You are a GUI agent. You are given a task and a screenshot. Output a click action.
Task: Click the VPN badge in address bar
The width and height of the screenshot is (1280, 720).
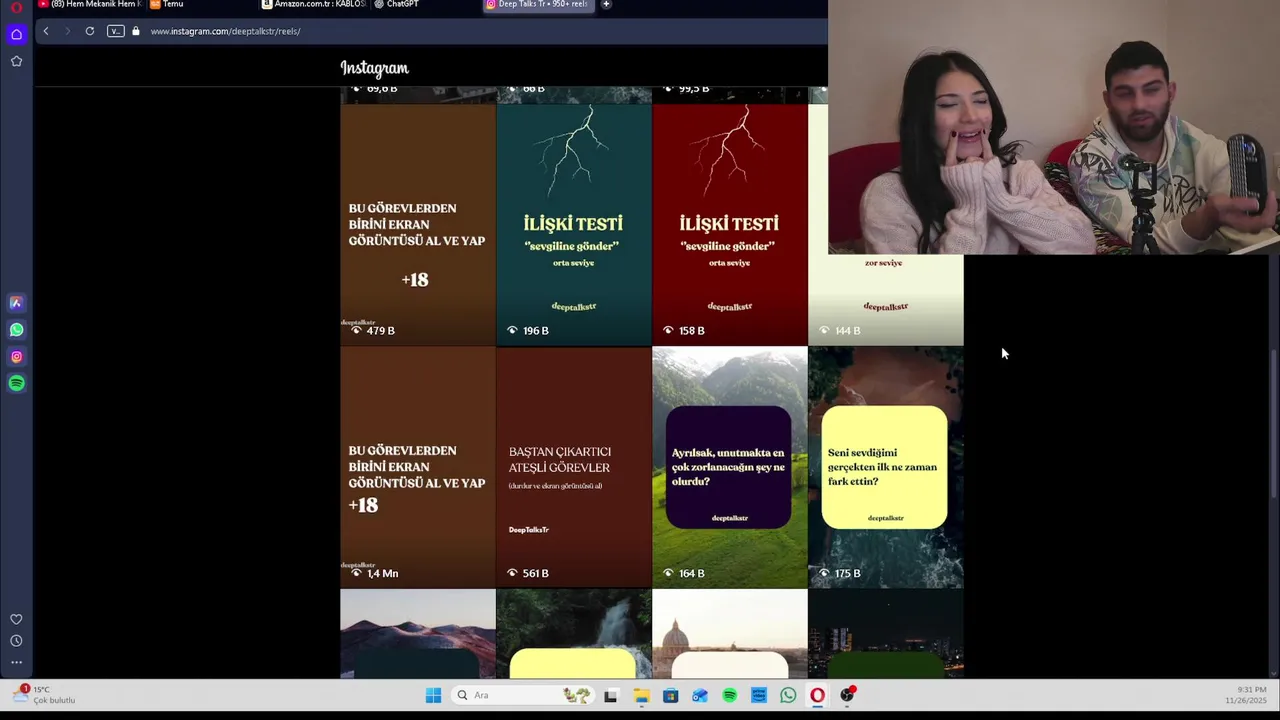[116, 31]
